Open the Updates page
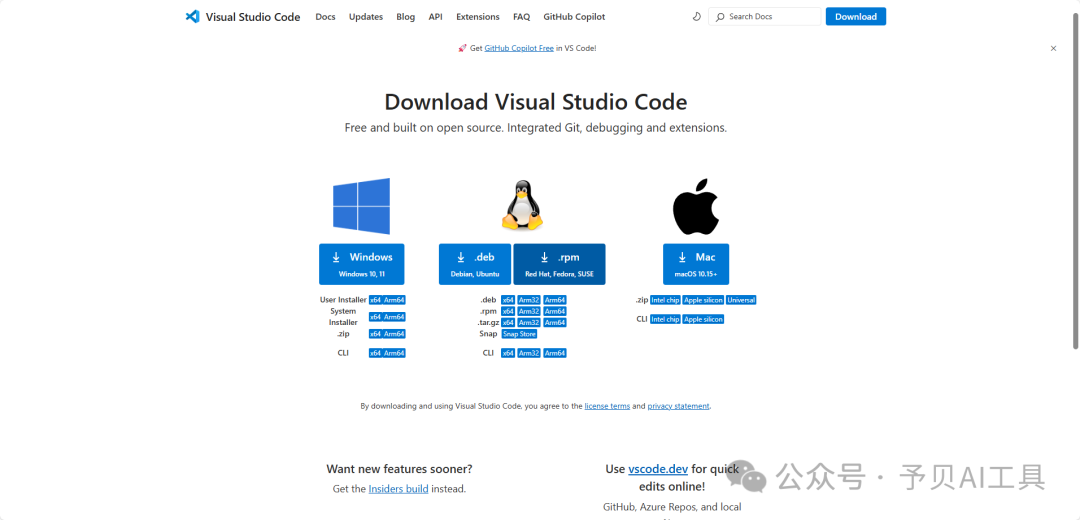The image size is (1080, 520). click(366, 17)
